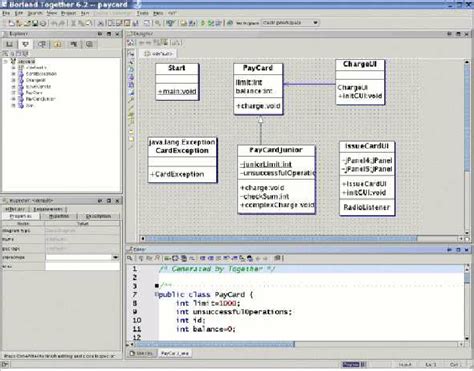This screenshot has height=371, width=474.
Task: Click the +main:void method in Start class
Action: tap(177, 91)
